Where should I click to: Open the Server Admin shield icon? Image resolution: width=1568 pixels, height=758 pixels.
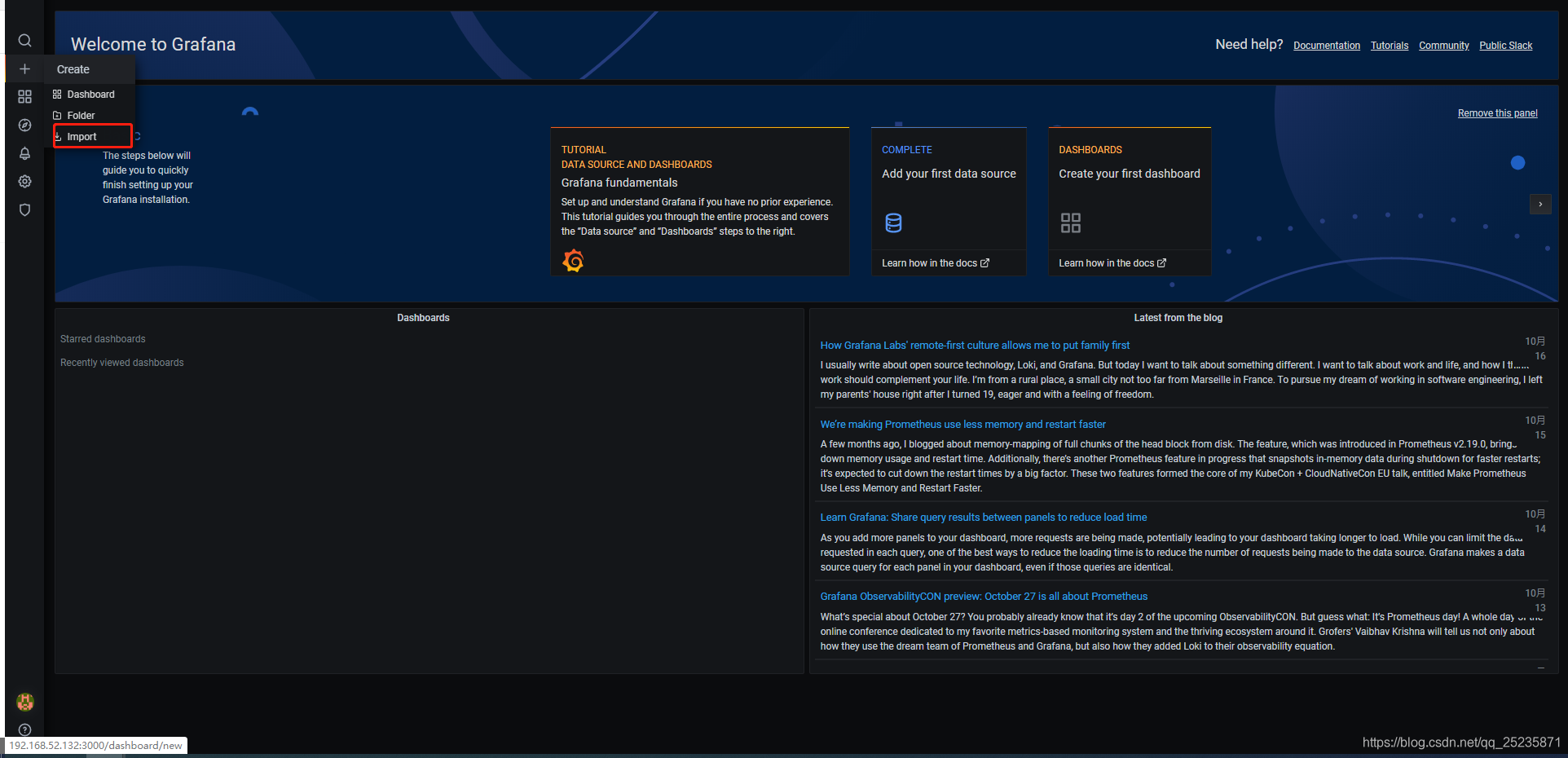pos(24,209)
